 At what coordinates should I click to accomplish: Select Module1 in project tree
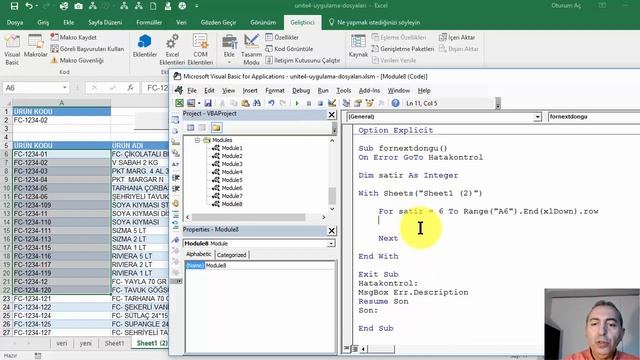tap(232, 148)
